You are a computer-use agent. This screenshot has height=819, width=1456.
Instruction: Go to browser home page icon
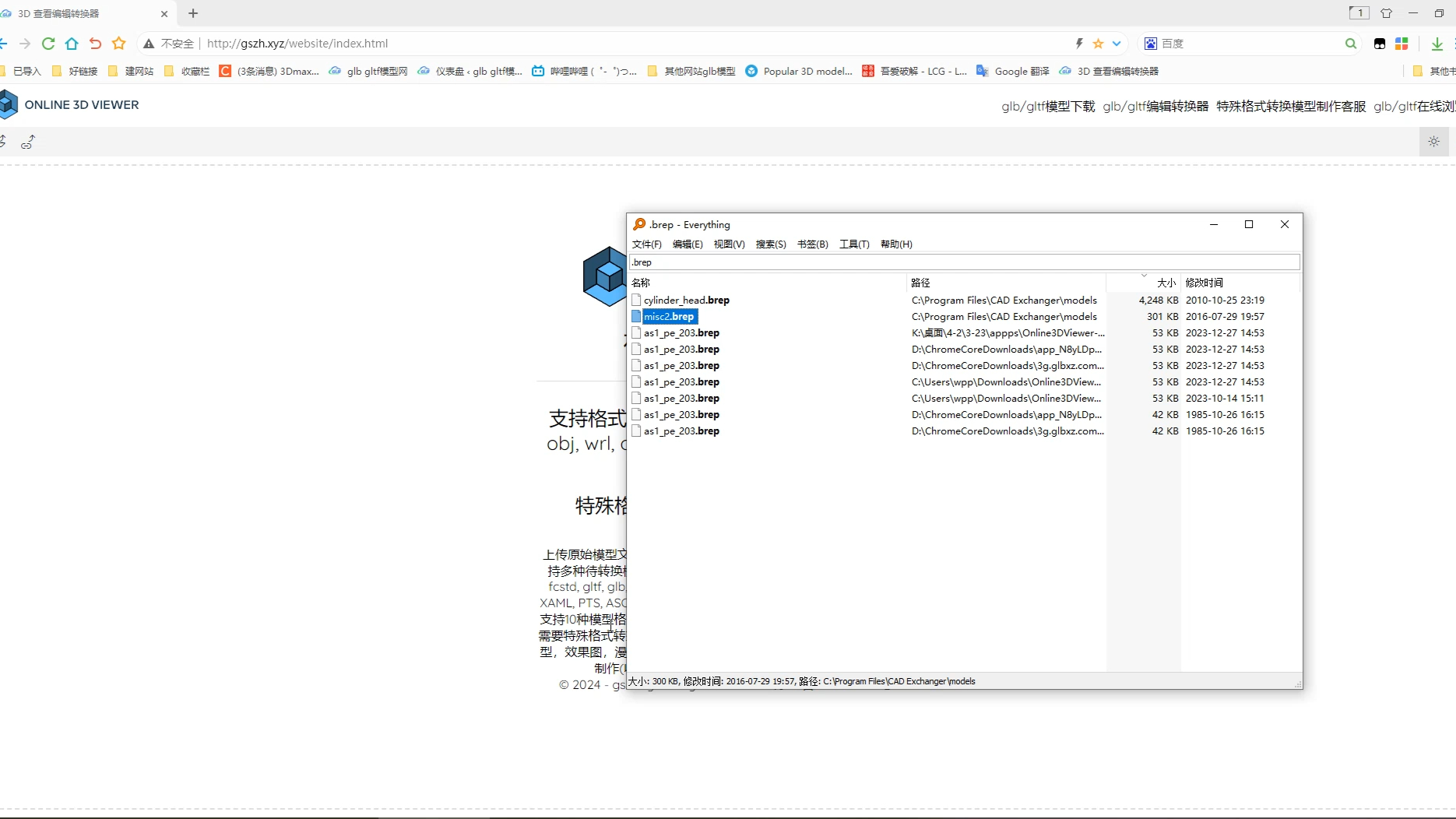(72, 44)
